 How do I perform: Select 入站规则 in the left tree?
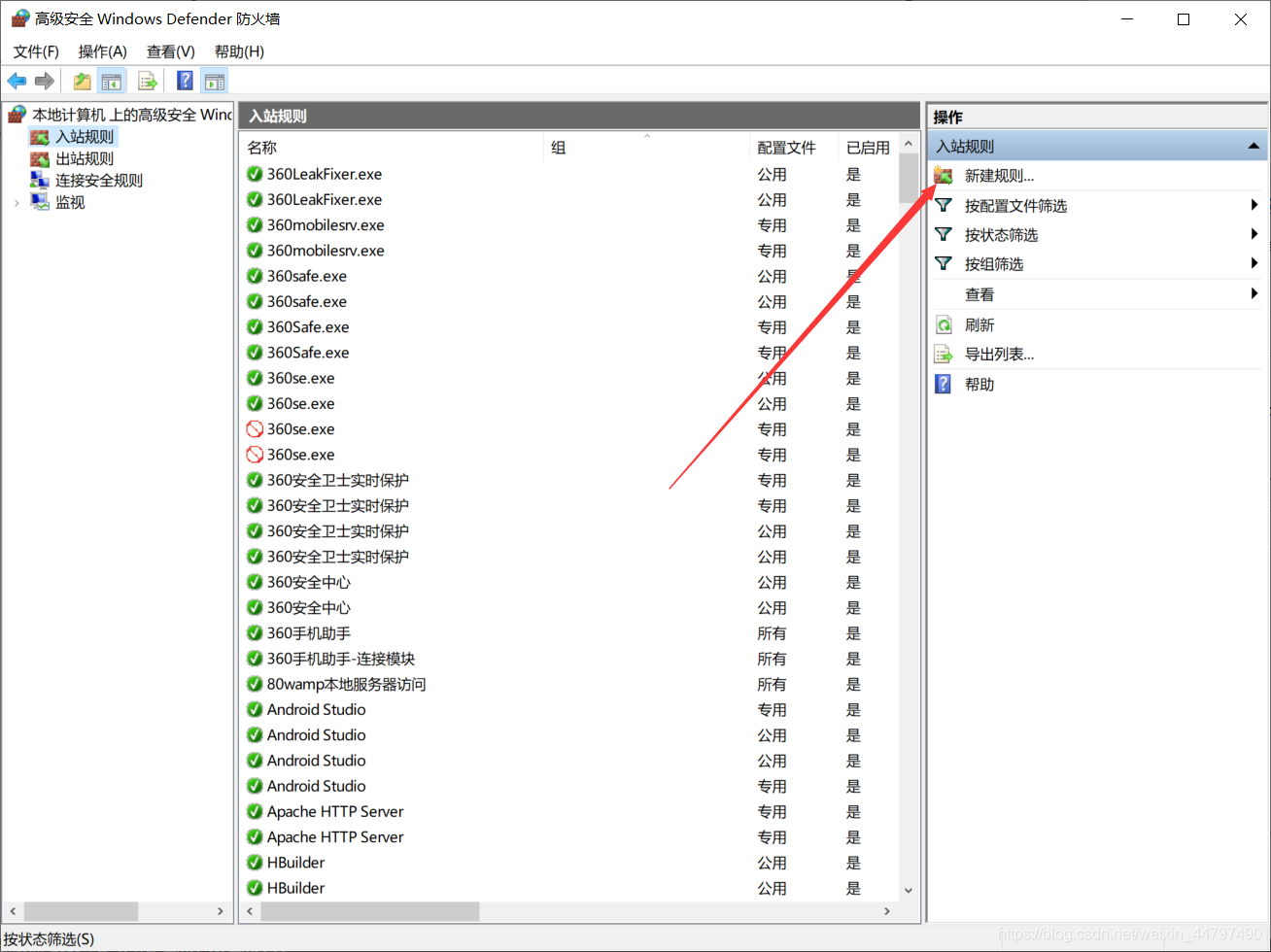coord(85,137)
